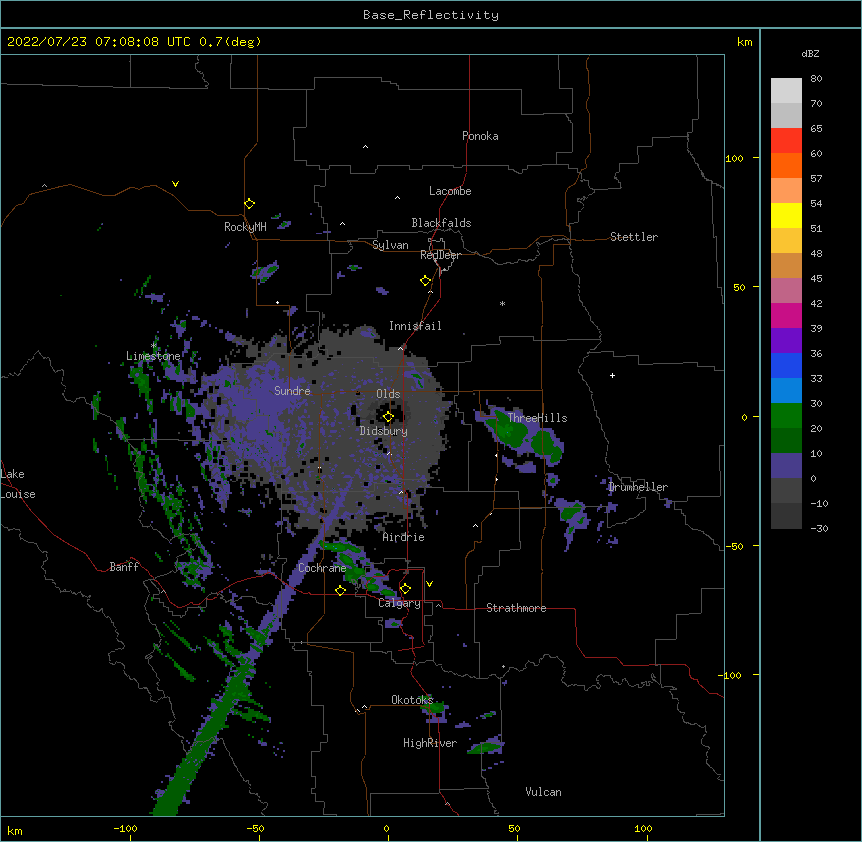Select the bright green legend swatch below 30
This screenshot has width=862, height=842.
click(x=786, y=416)
